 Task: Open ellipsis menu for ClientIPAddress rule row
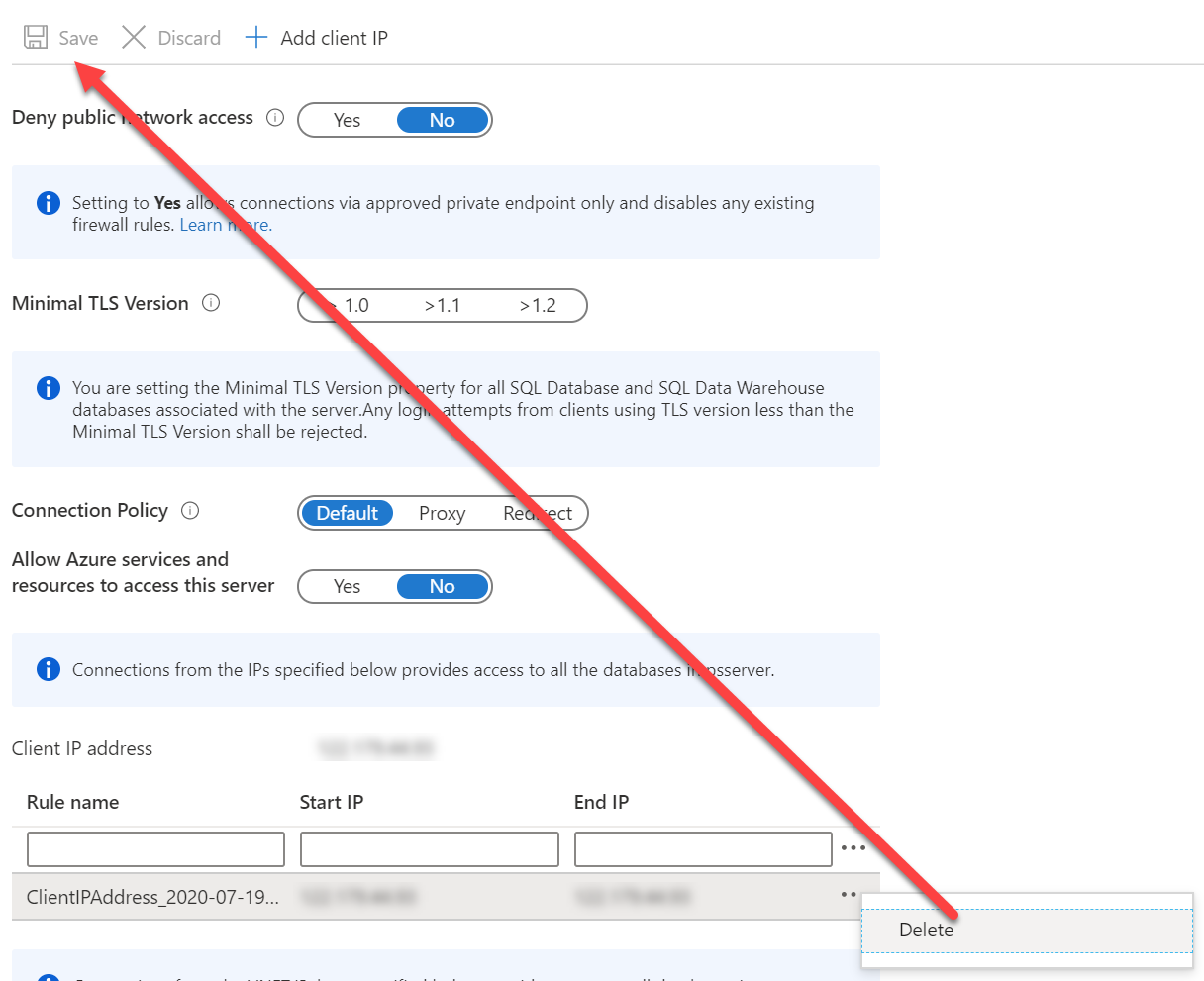(x=848, y=895)
